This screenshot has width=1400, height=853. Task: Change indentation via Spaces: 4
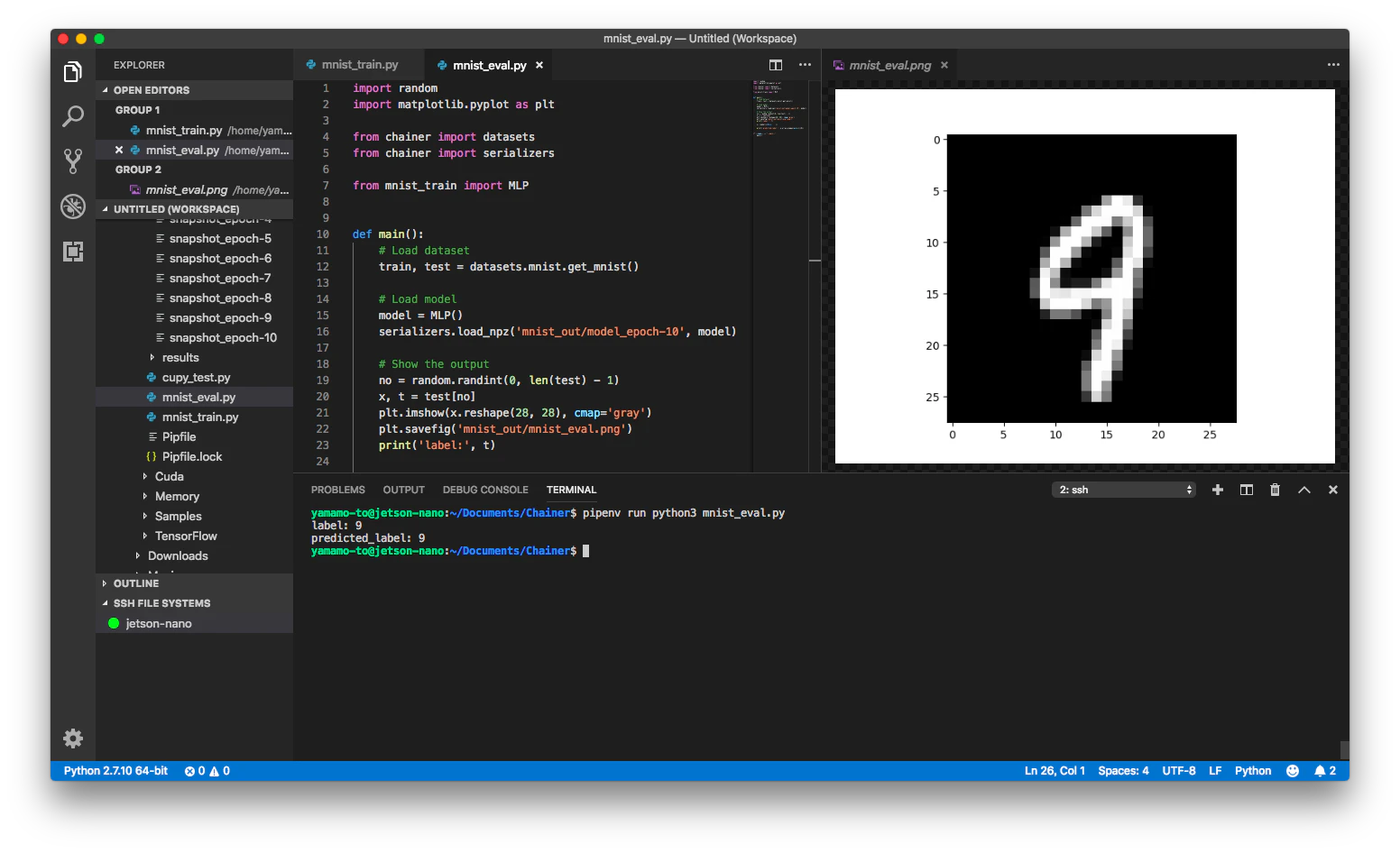click(1123, 771)
